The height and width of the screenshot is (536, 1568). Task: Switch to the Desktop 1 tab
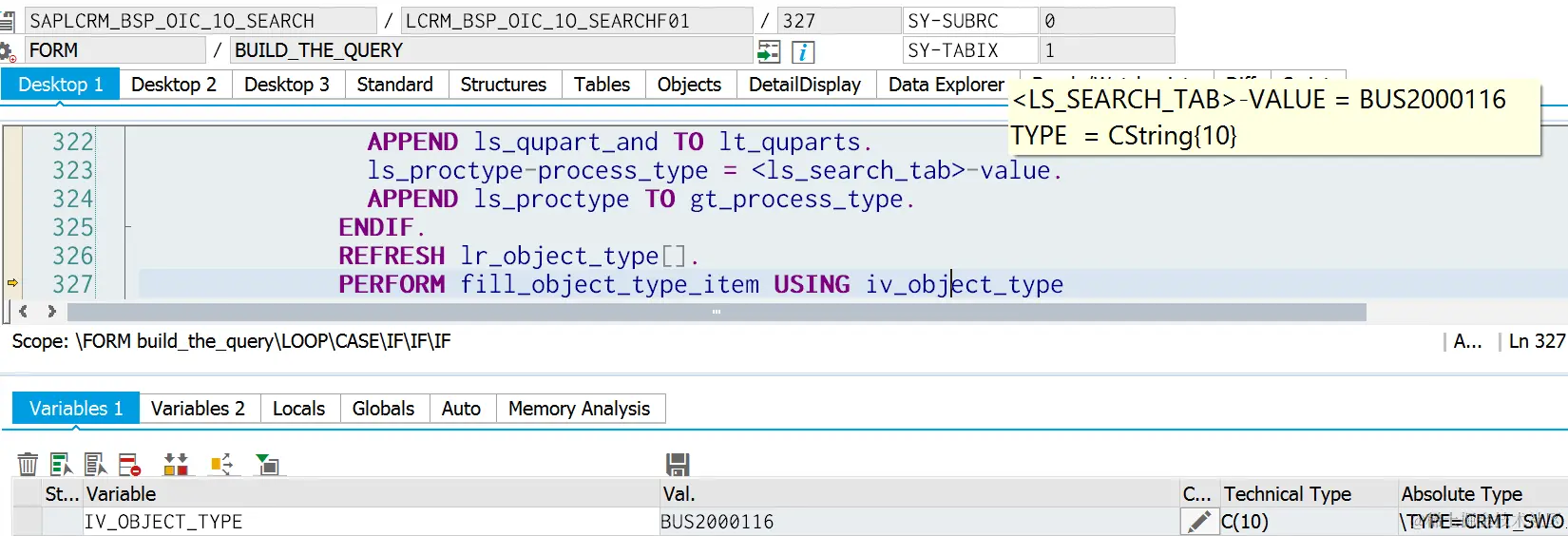[x=60, y=85]
